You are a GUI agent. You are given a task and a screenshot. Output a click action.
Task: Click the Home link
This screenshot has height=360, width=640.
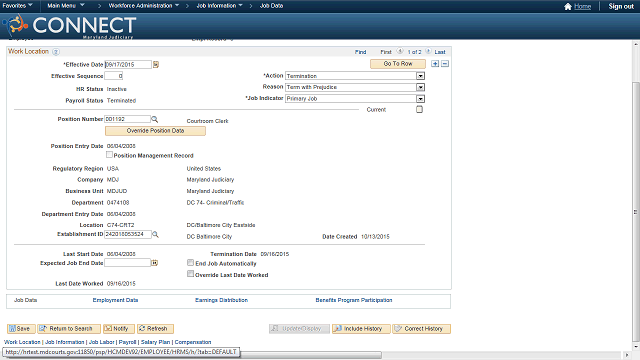pyautogui.click(x=582, y=6)
